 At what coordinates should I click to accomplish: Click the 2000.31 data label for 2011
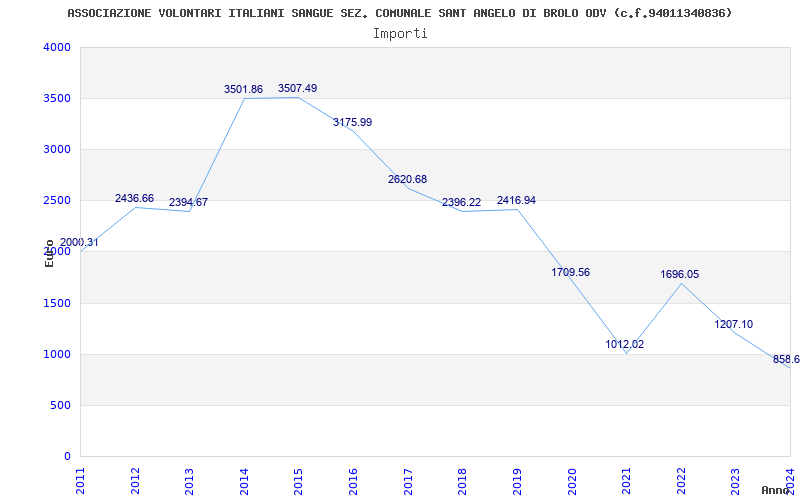pyautogui.click(x=79, y=242)
